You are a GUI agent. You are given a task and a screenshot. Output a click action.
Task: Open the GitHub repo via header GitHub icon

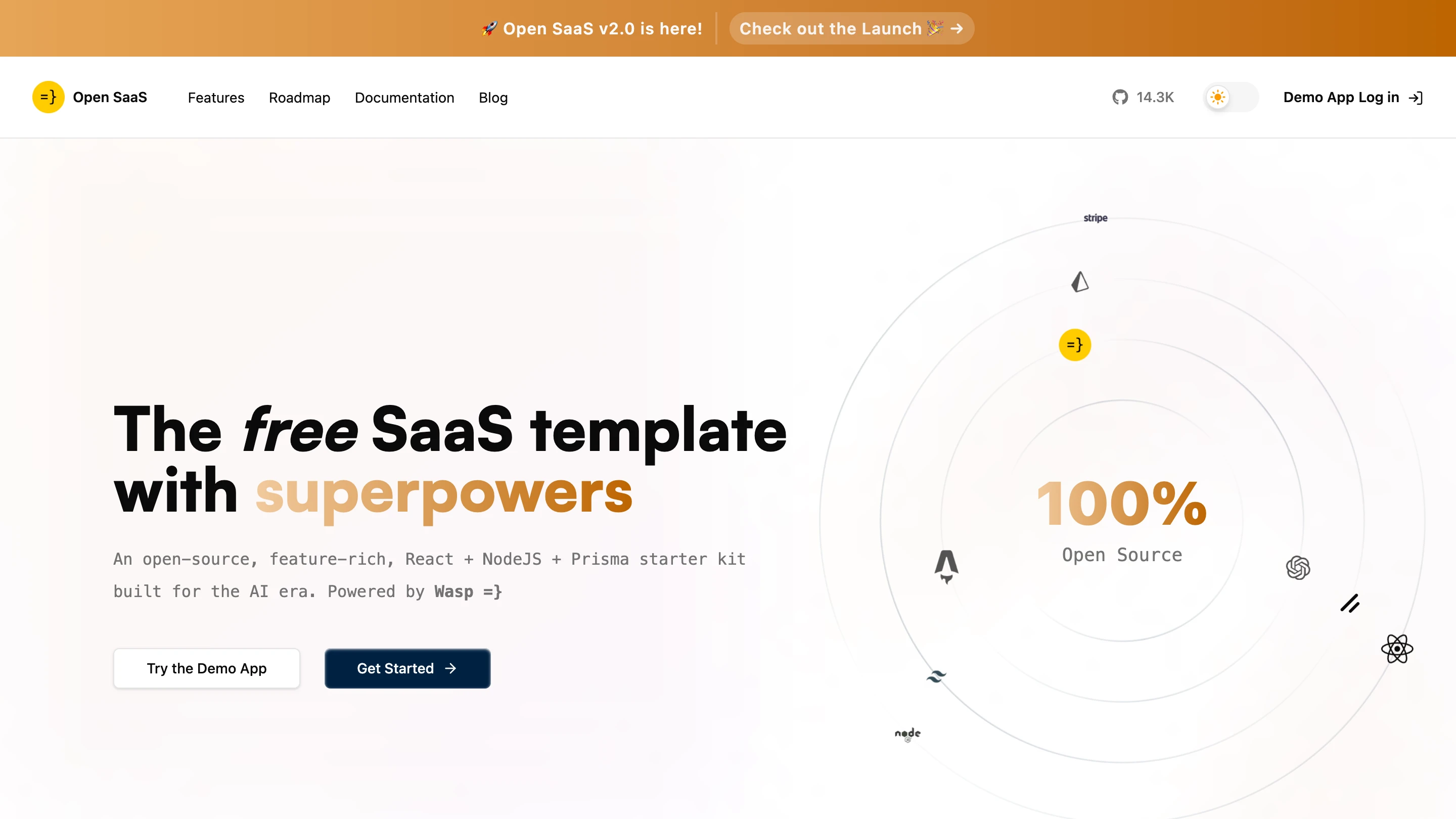tap(1120, 97)
